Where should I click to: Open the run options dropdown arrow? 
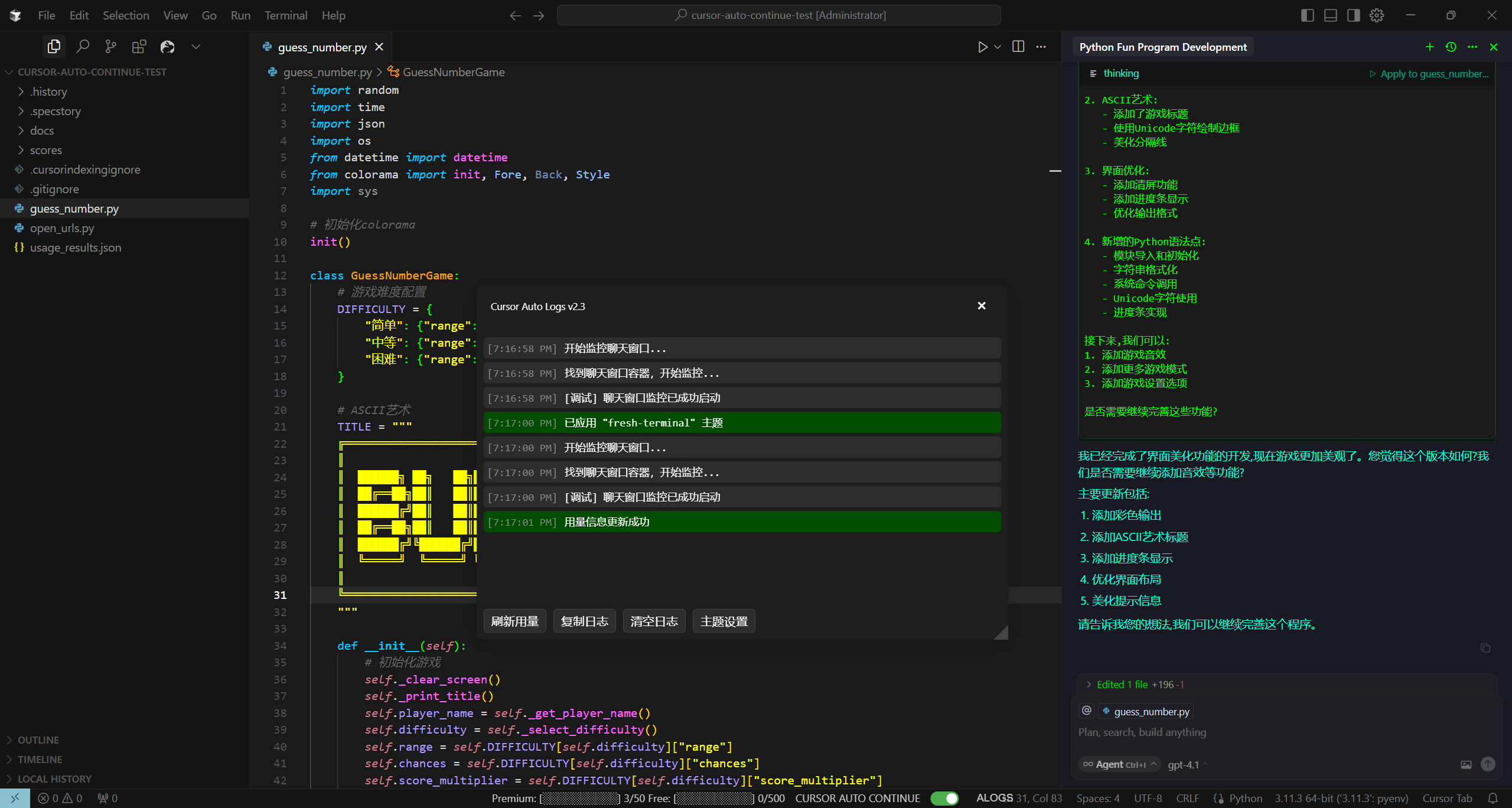(998, 47)
